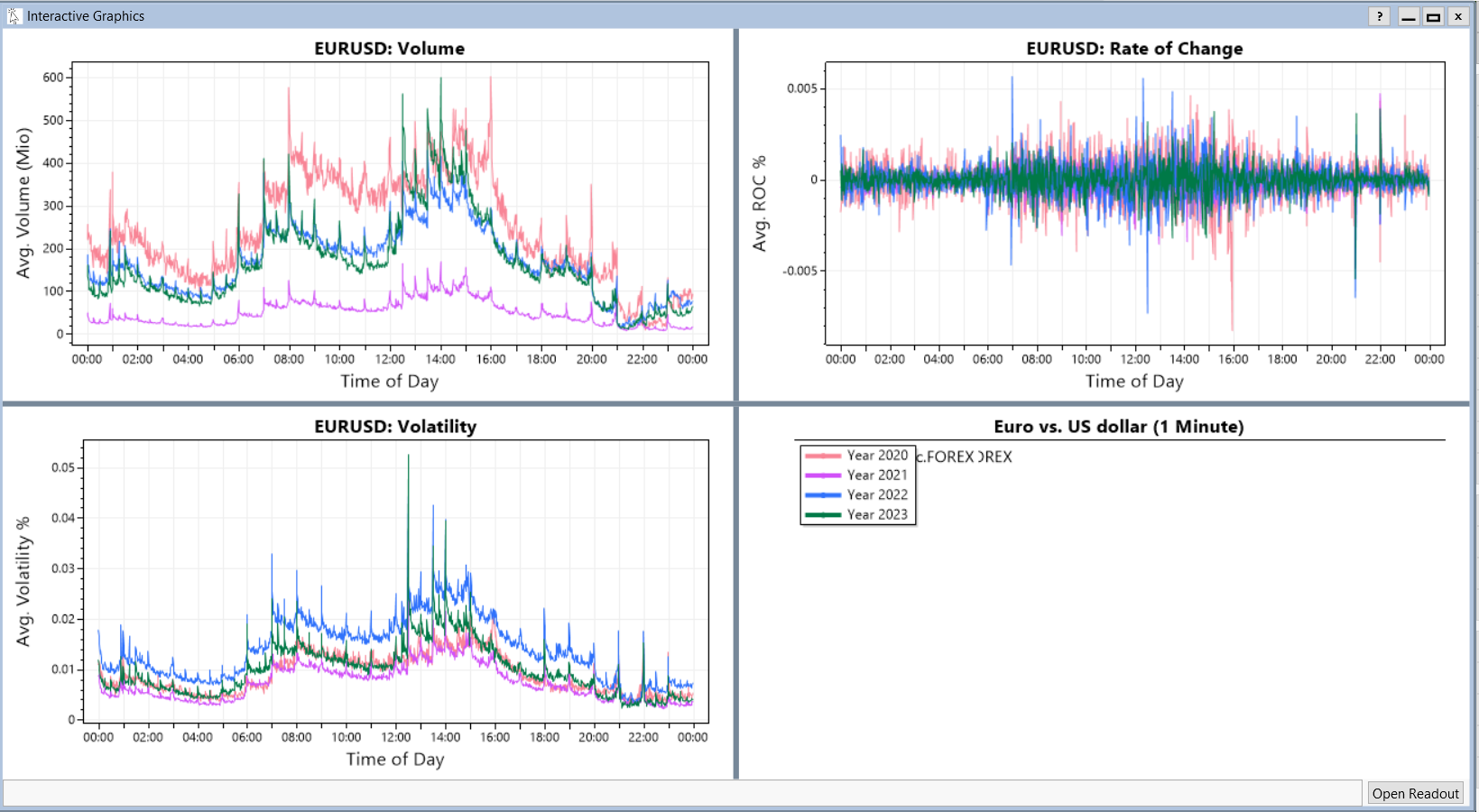Click the help question mark button
Viewport: 1479px width, 812px height.
point(1379,16)
